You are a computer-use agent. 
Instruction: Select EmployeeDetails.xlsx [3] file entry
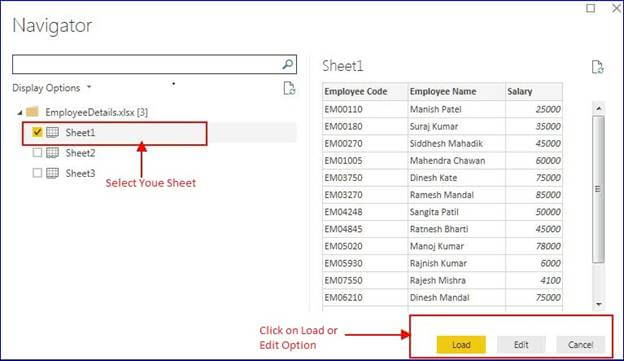pyautogui.click(x=96, y=112)
